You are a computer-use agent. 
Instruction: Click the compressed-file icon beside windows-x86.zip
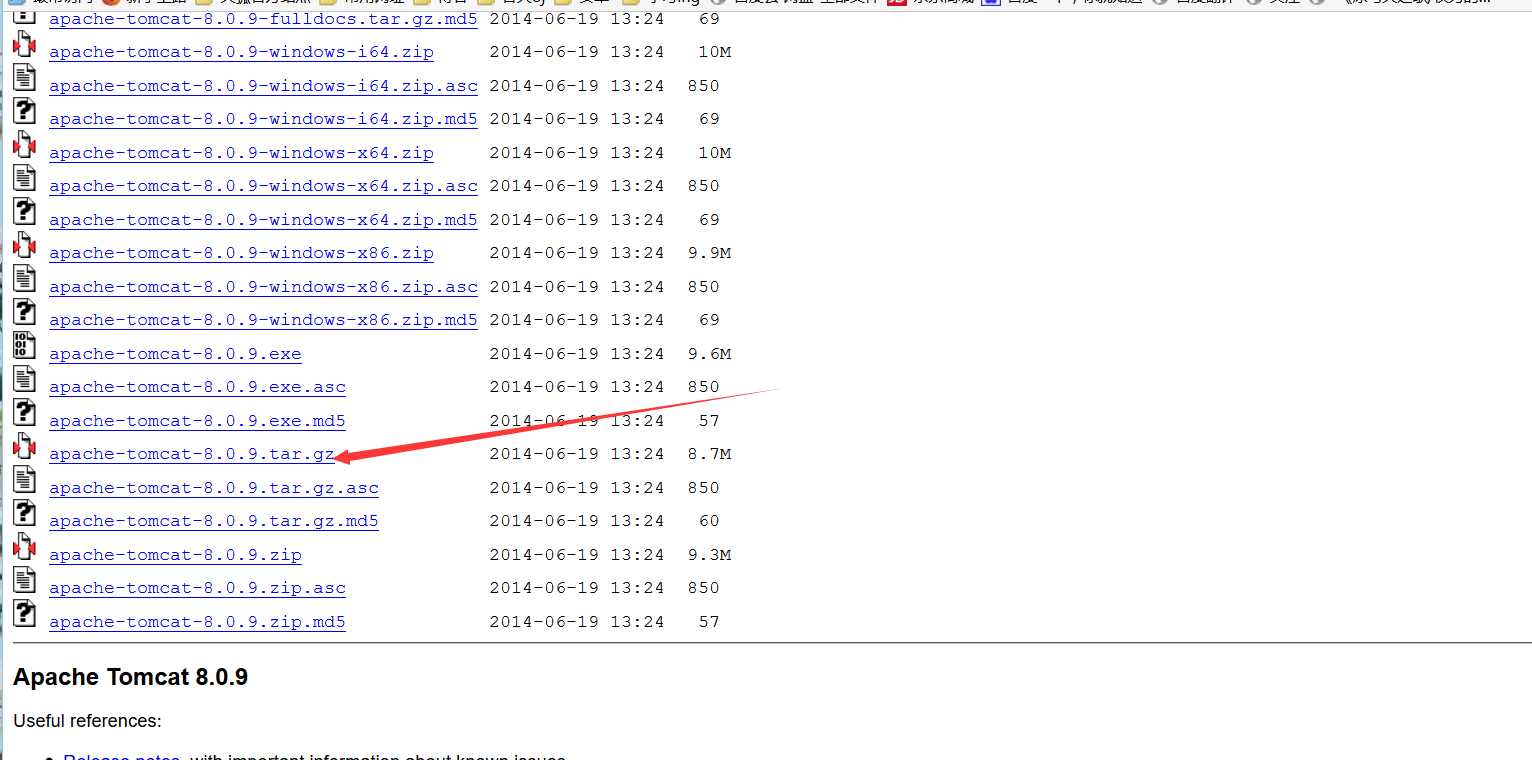(24, 246)
